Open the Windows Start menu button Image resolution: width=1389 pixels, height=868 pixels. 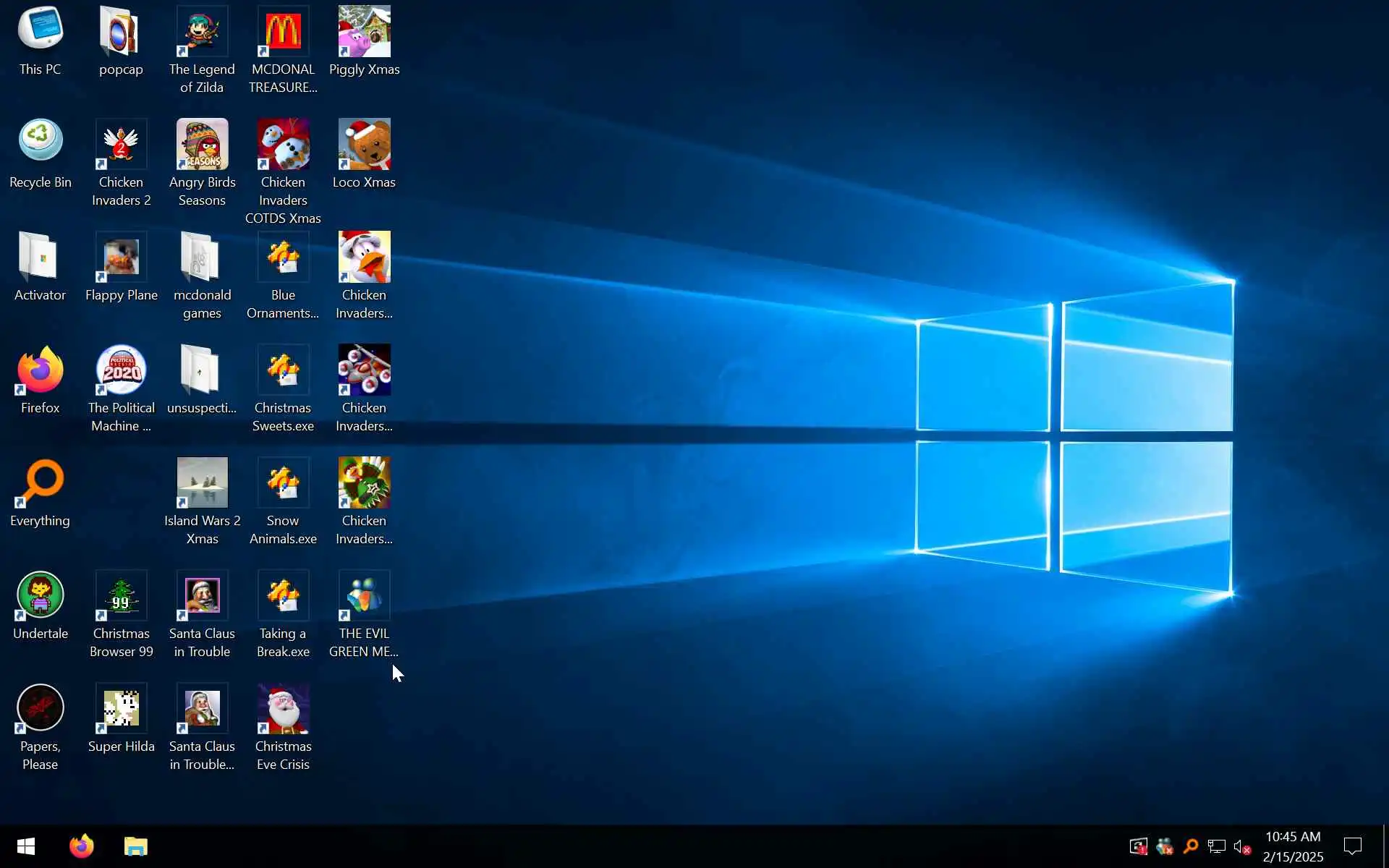click(26, 846)
